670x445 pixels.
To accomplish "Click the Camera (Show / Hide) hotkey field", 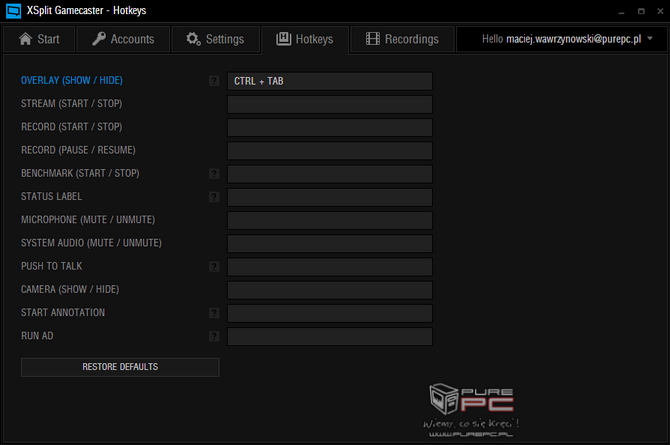I will (x=329, y=290).
